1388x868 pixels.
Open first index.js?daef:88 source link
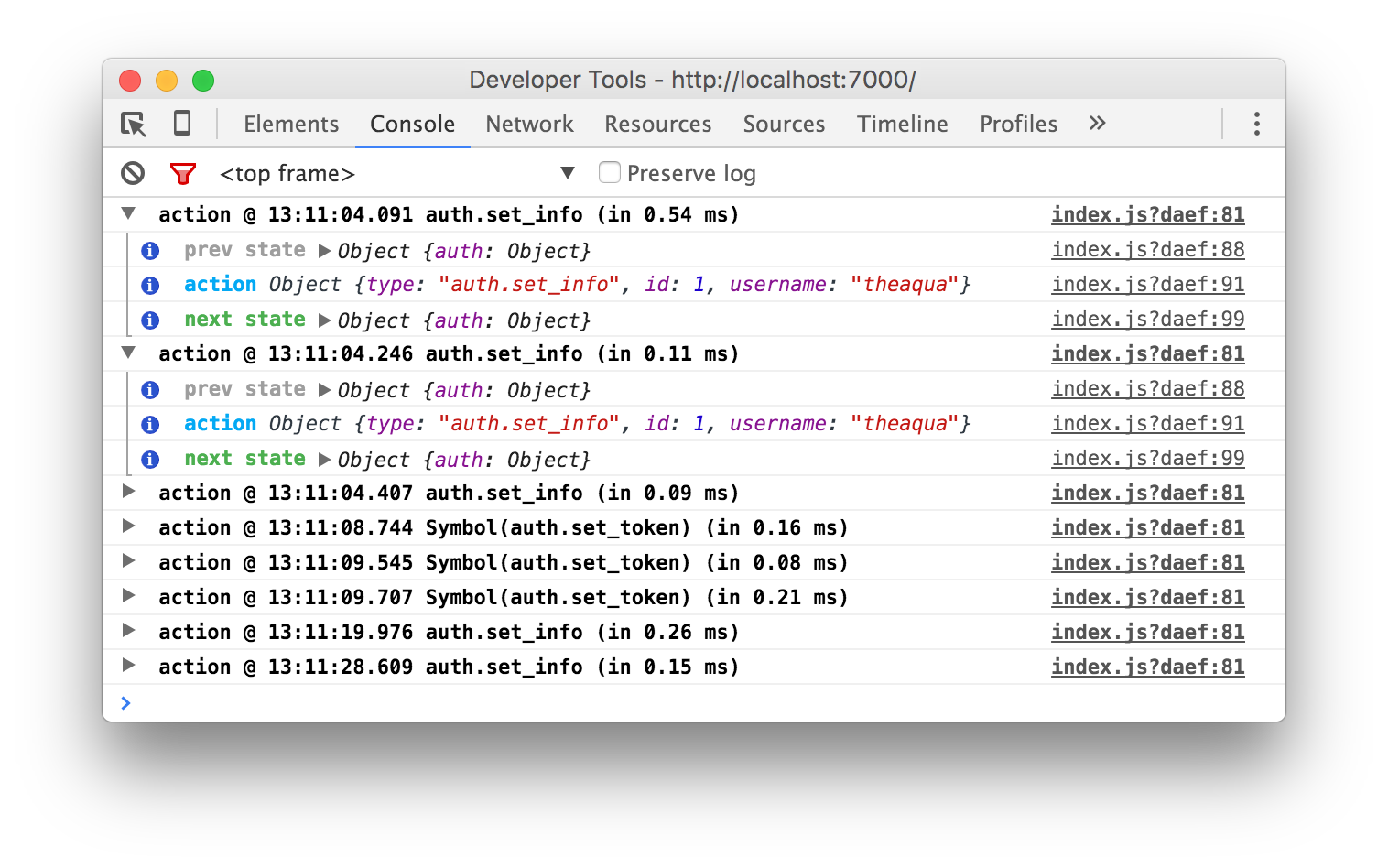1148,249
